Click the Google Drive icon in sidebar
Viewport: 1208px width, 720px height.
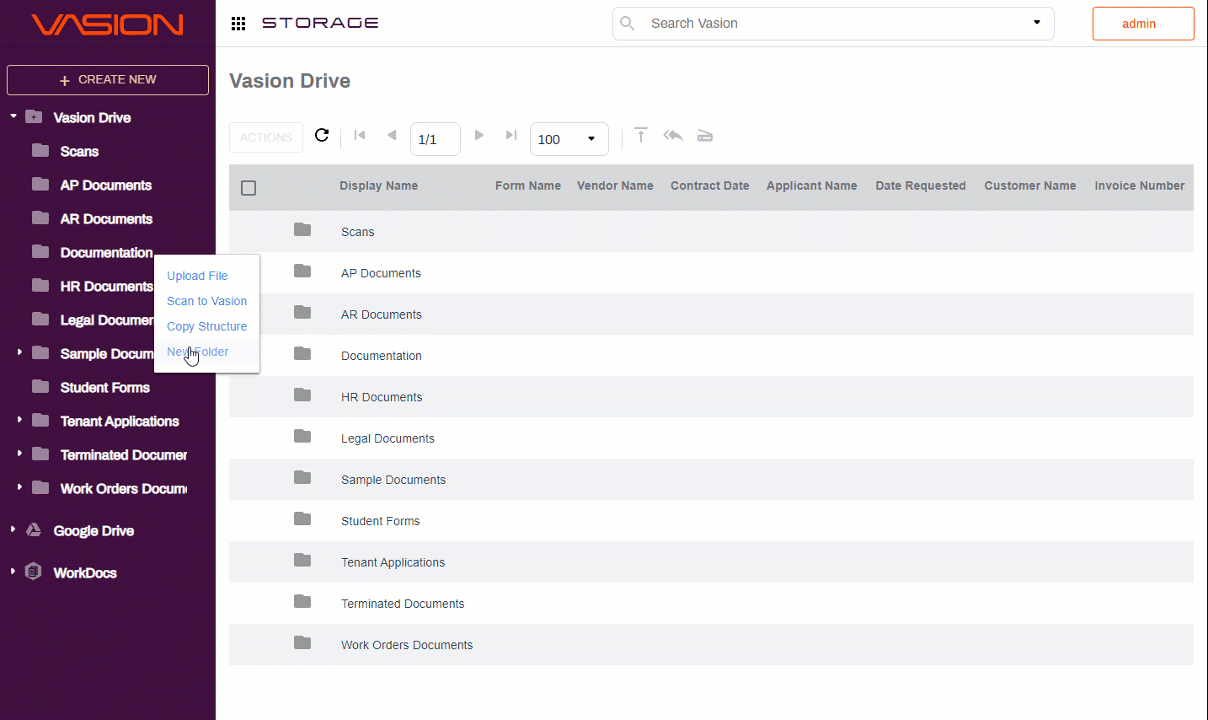point(33,530)
